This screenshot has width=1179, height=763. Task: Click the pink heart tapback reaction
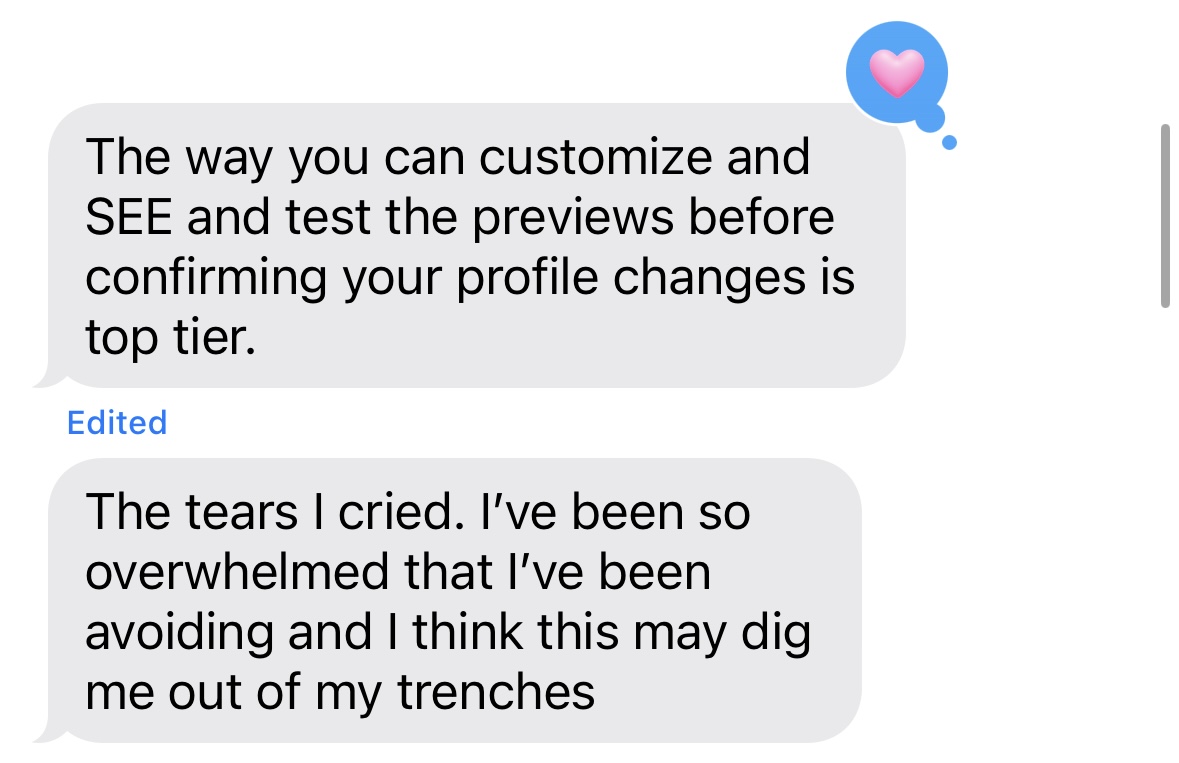pos(896,72)
